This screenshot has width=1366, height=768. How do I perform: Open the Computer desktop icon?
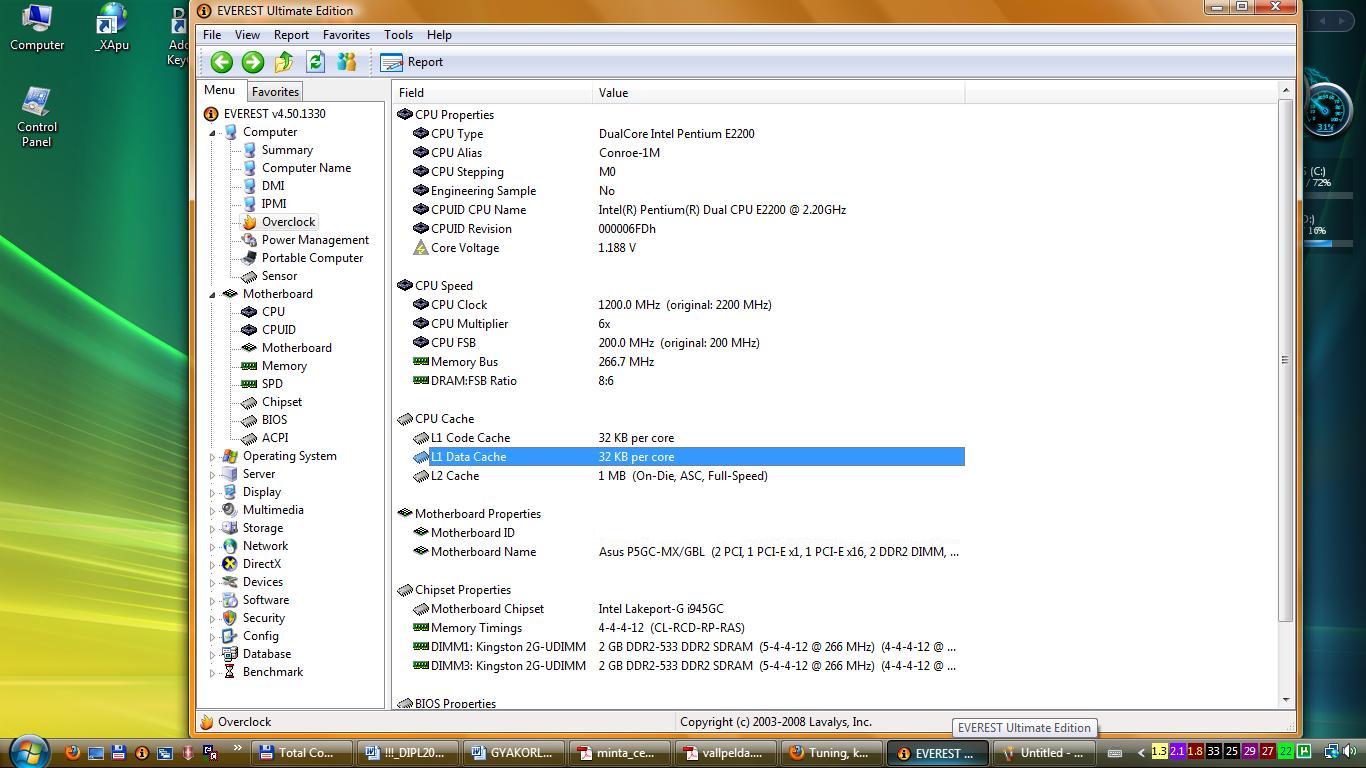pos(37,28)
